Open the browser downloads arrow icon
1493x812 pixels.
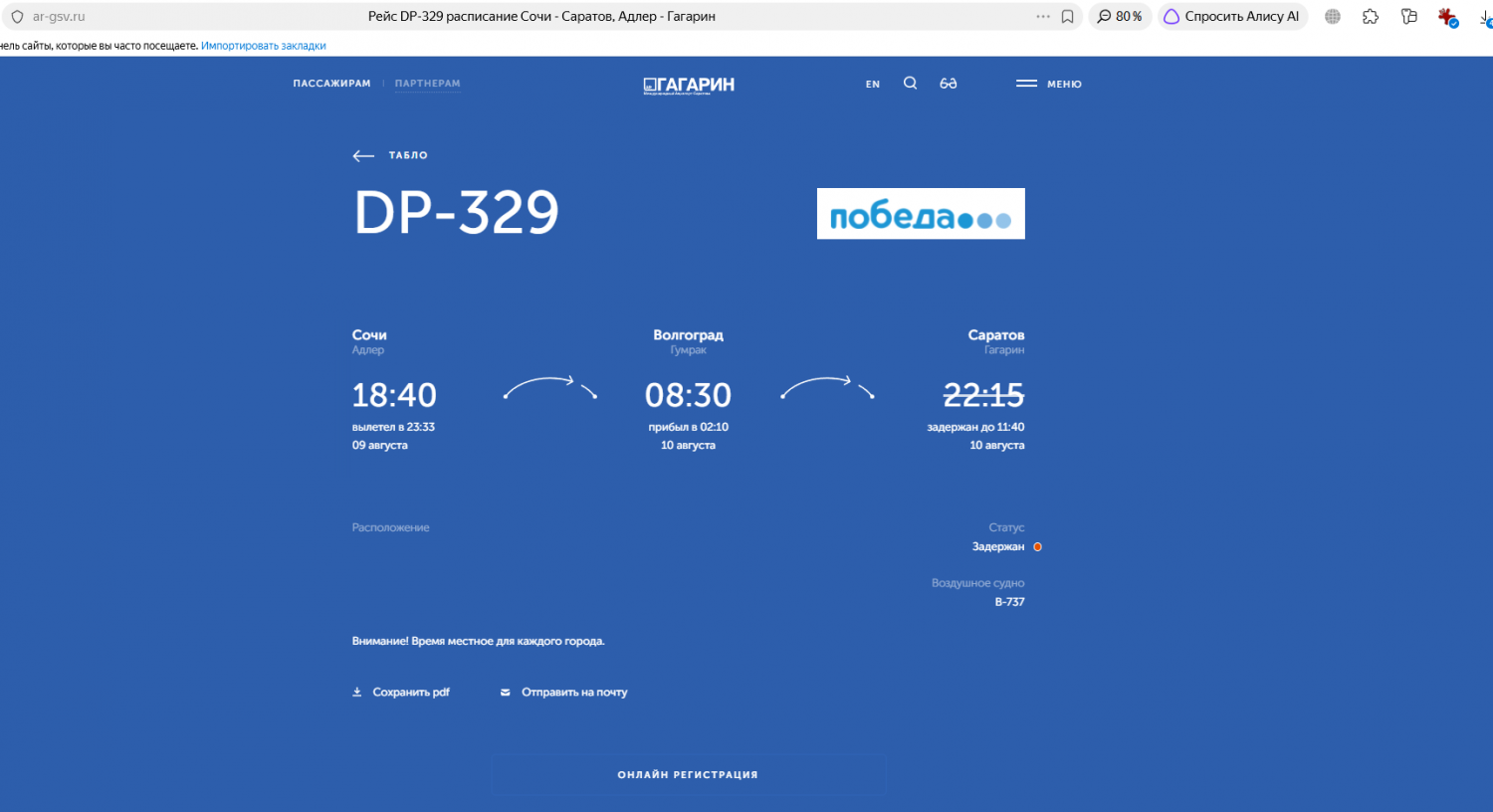tap(1485, 17)
